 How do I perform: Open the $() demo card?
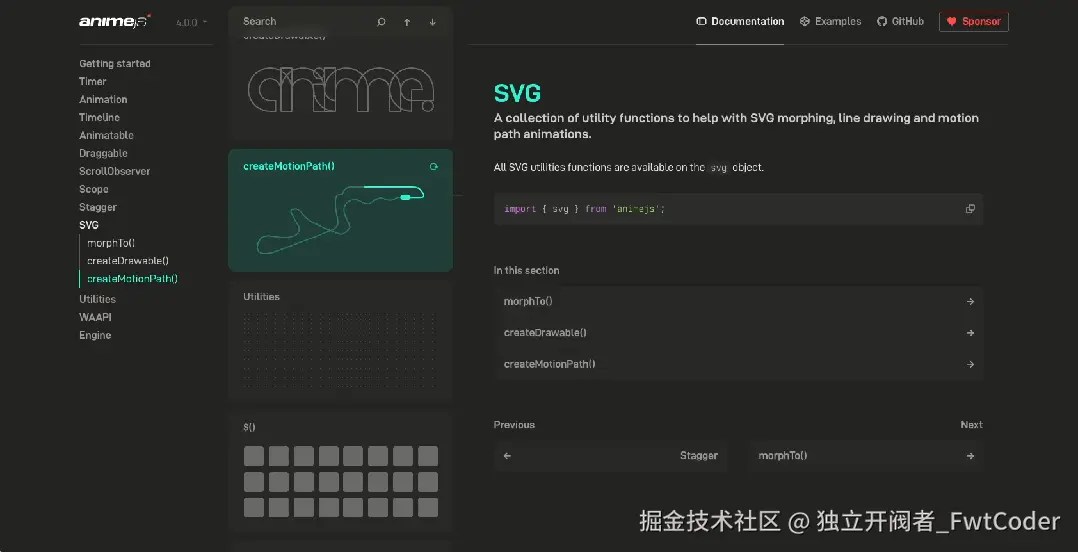[340, 472]
